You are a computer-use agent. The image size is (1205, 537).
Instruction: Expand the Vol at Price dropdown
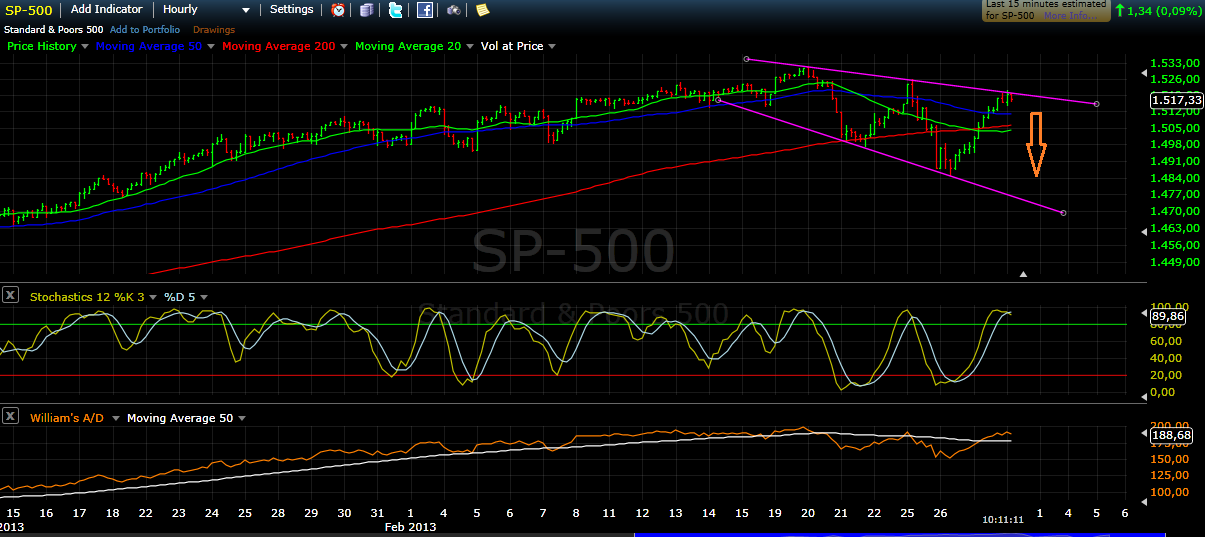[x=552, y=46]
